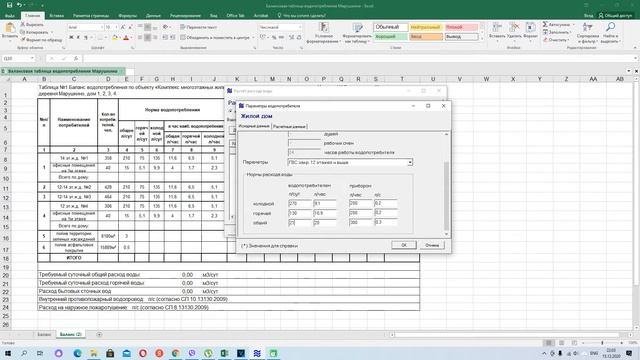Click Copy (Копировать) in clipboard group

[35, 32]
